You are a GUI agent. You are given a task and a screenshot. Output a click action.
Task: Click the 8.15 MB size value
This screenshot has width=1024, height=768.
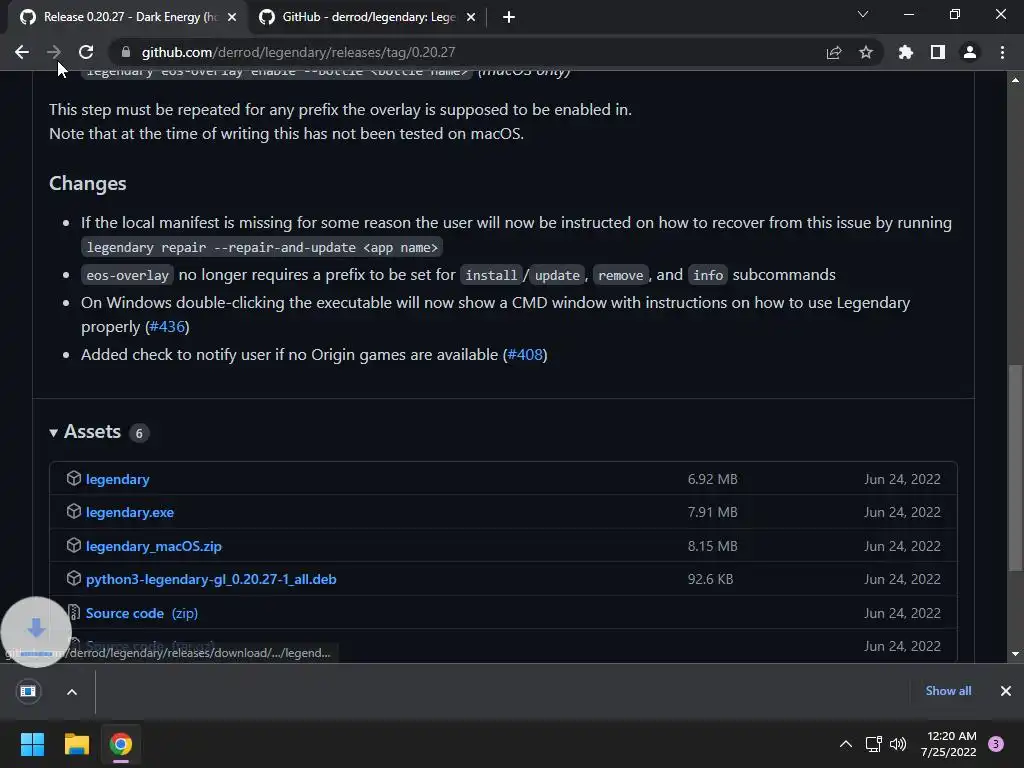click(712, 546)
